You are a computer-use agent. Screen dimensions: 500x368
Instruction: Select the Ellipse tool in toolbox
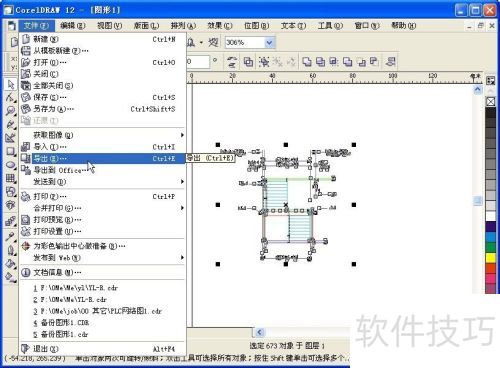[x=10, y=165]
